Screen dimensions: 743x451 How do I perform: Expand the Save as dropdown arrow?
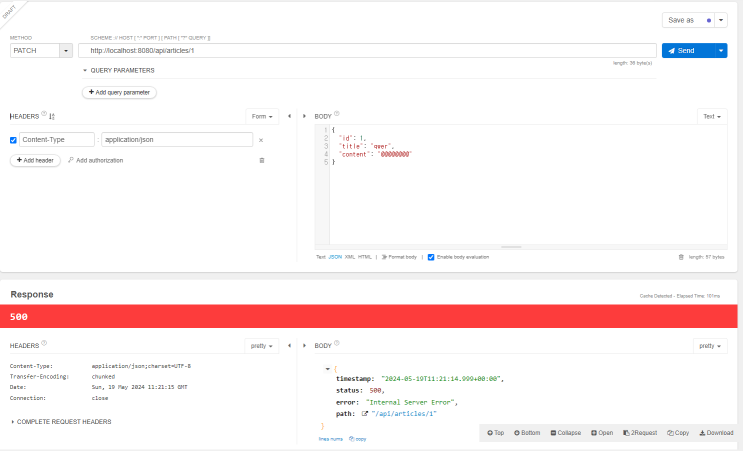[722, 19]
